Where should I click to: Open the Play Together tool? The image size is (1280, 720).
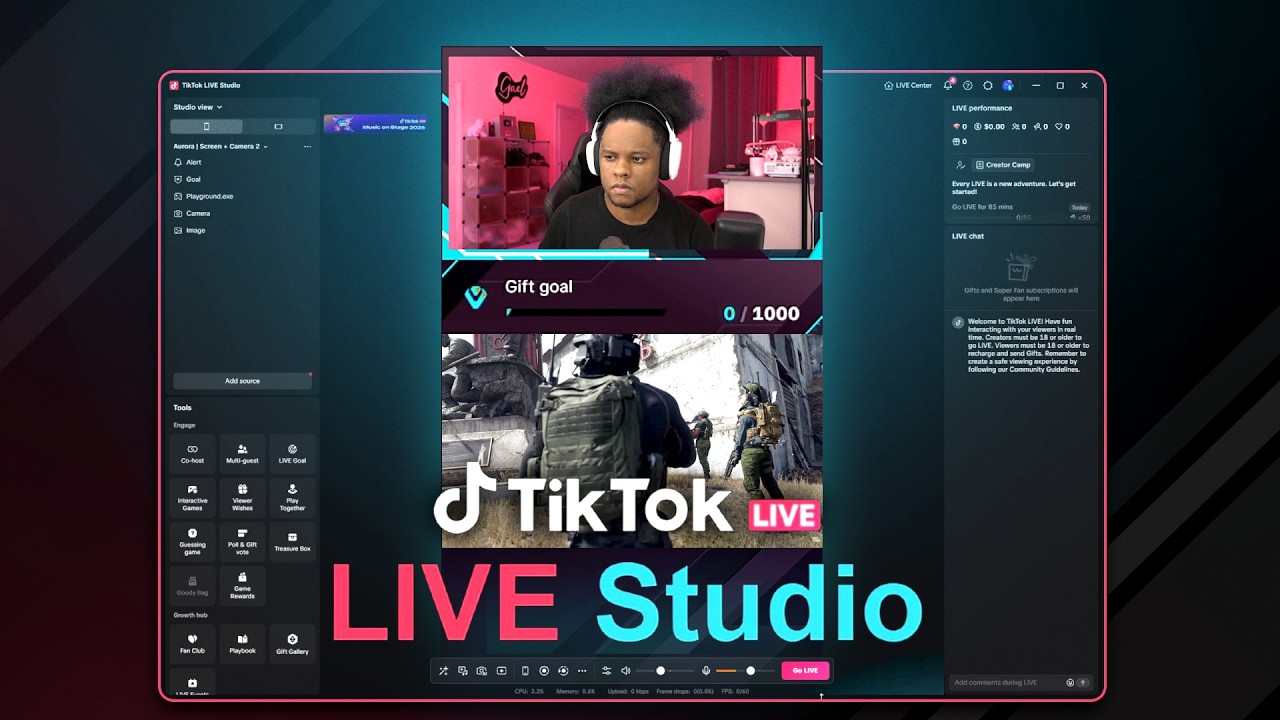click(292, 498)
